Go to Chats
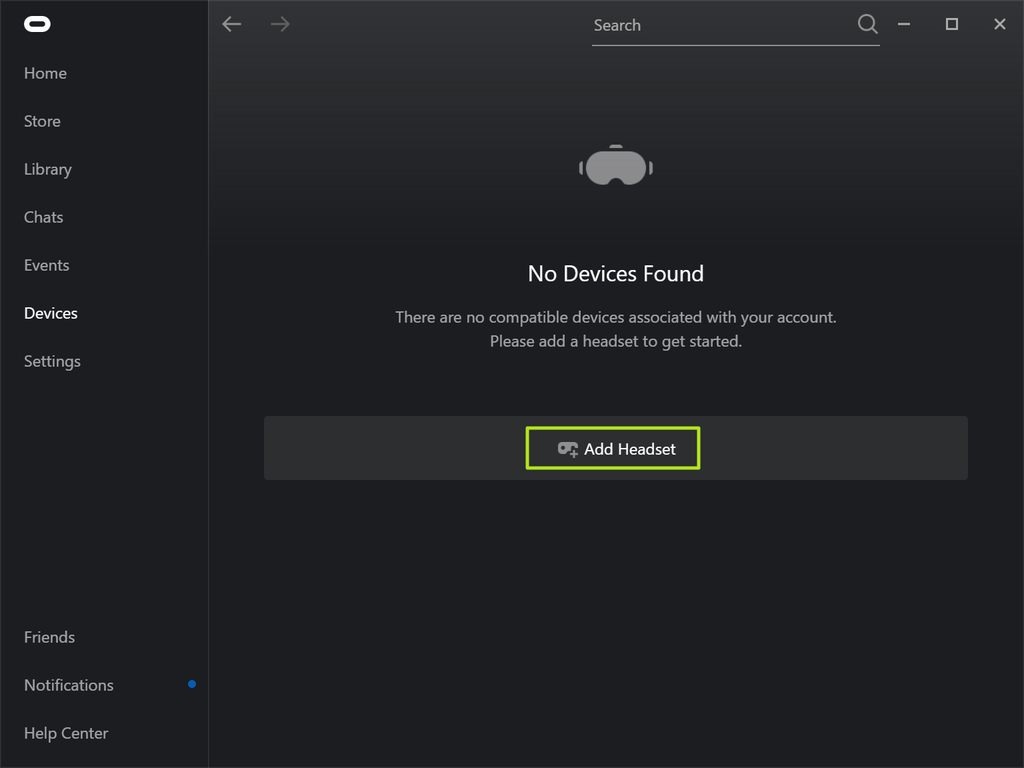Viewport: 1024px width, 768px height. 43,217
